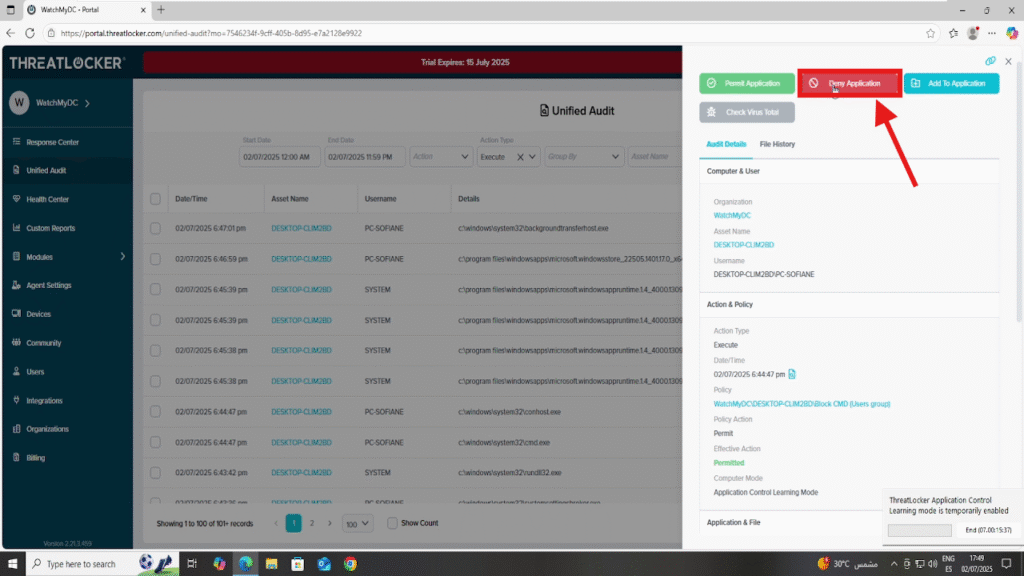Click Deny Application button

[849, 84]
